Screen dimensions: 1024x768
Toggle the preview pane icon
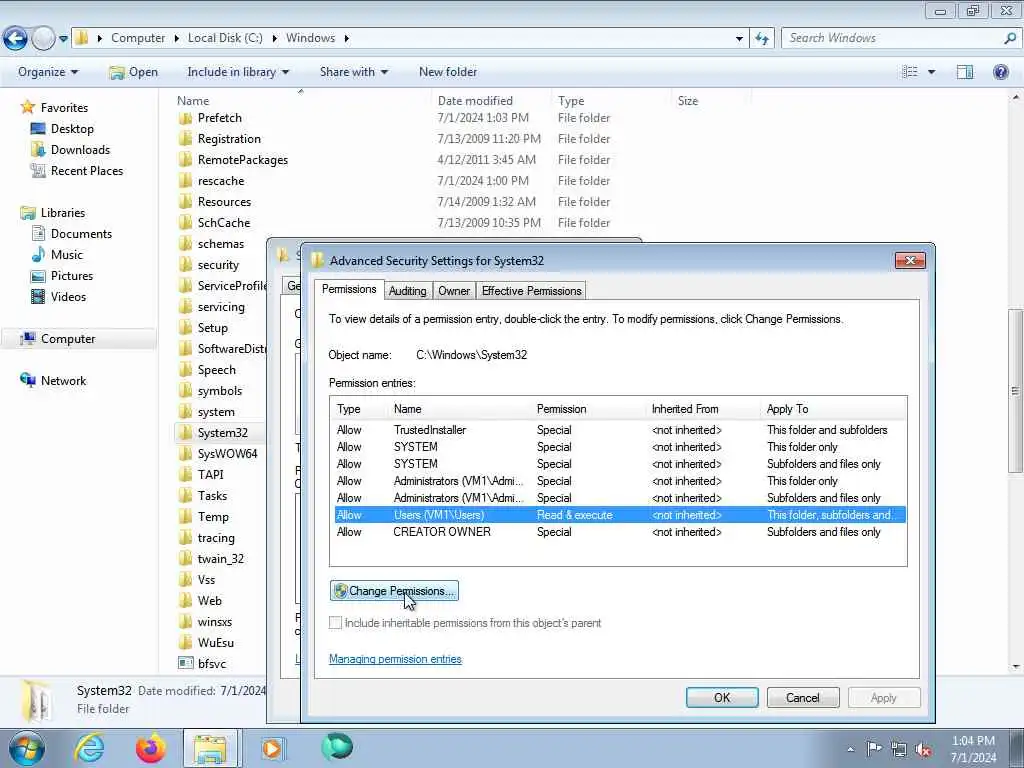(965, 72)
